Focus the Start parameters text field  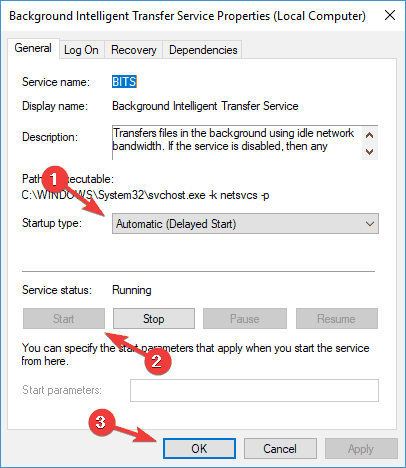tap(254, 390)
